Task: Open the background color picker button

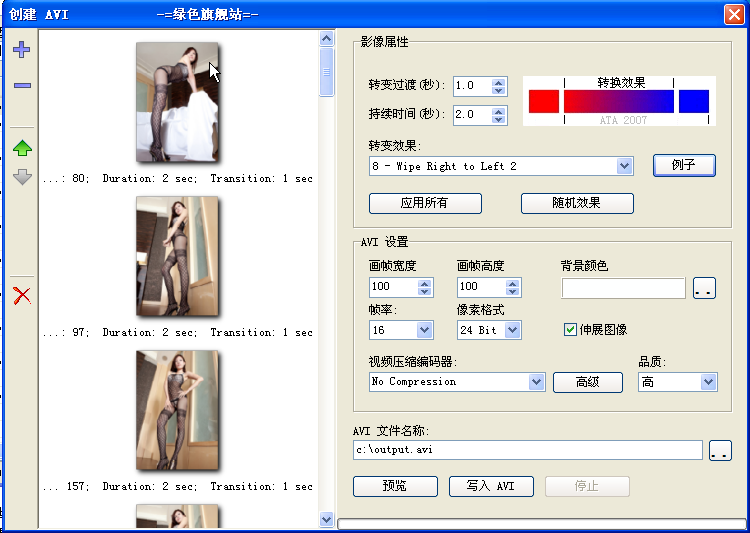Action: click(x=704, y=288)
